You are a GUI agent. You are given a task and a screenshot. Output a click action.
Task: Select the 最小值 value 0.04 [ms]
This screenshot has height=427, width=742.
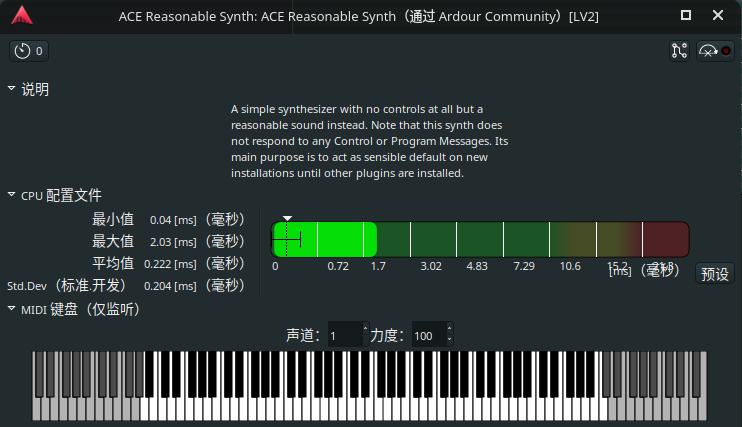(173, 220)
